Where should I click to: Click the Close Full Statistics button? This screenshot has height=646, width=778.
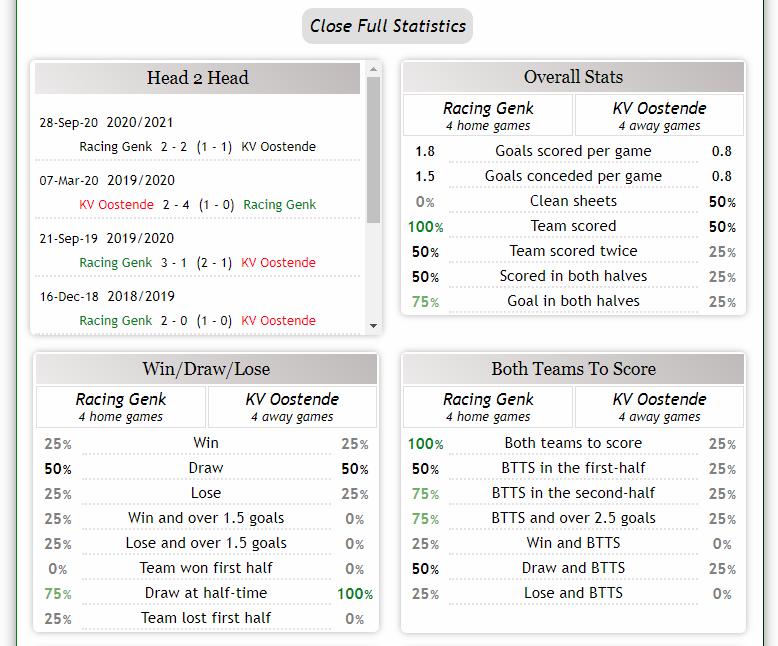pos(387,26)
